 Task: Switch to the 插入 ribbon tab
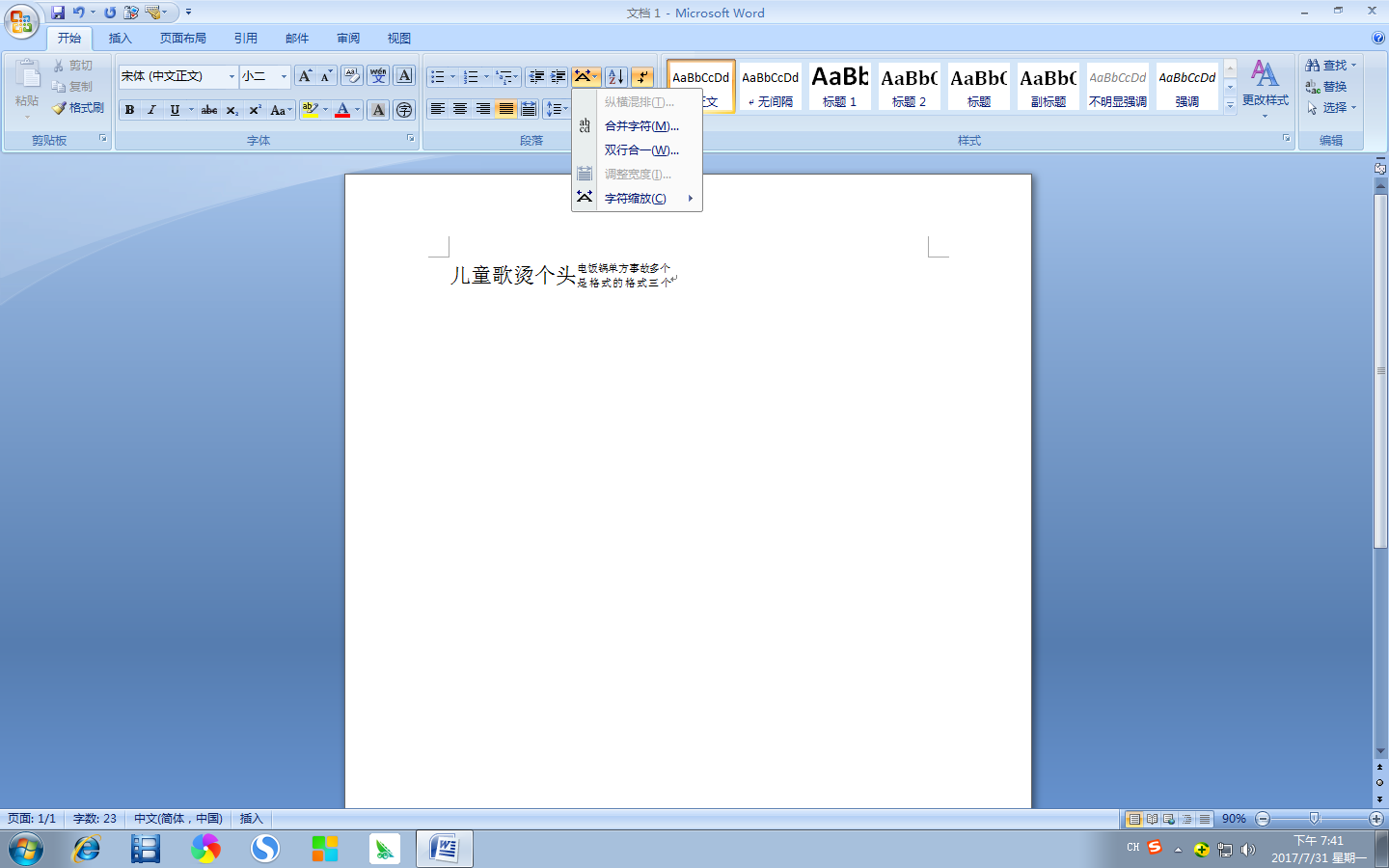[120, 39]
